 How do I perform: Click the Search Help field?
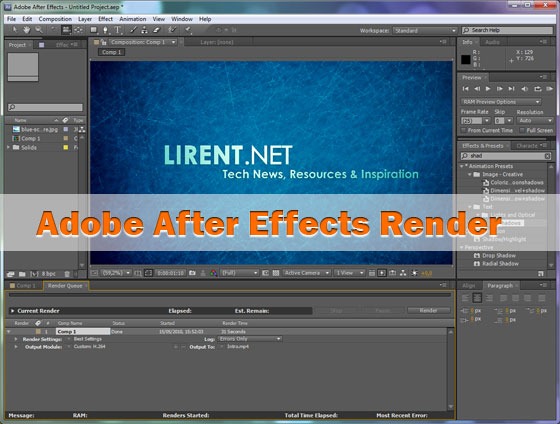[507, 30]
